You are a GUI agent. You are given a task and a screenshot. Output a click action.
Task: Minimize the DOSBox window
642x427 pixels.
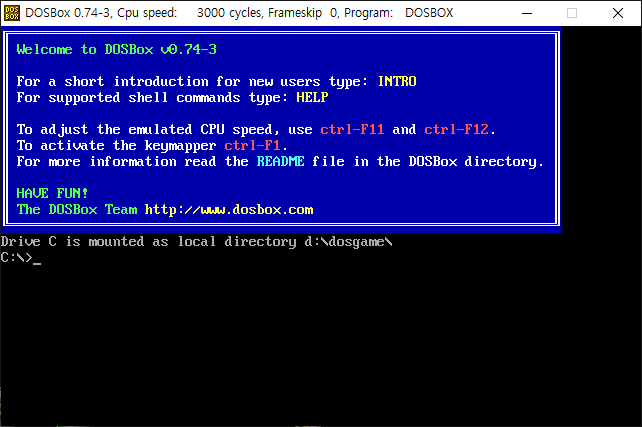527,13
